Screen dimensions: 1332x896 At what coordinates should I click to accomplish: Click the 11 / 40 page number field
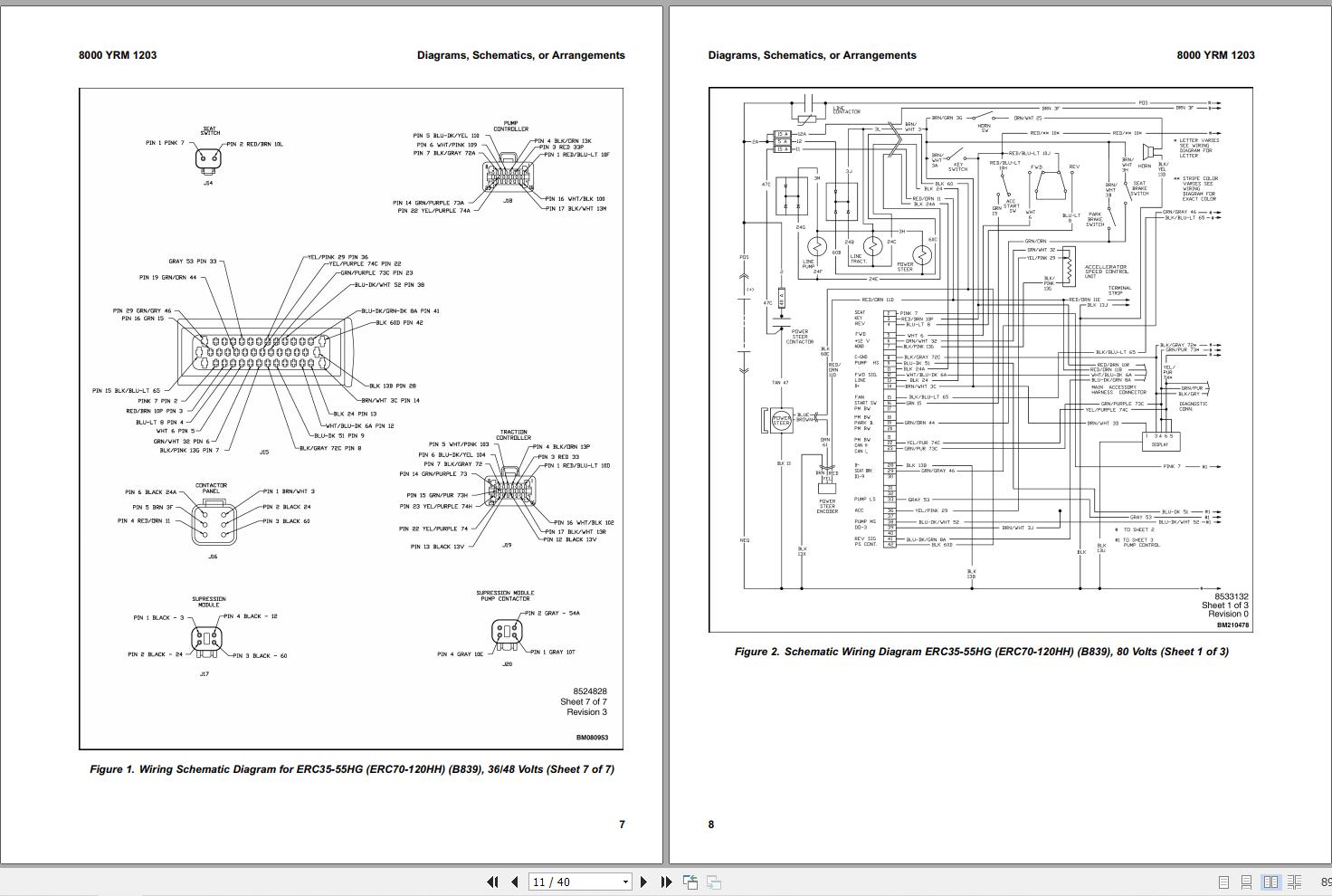[x=572, y=882]
